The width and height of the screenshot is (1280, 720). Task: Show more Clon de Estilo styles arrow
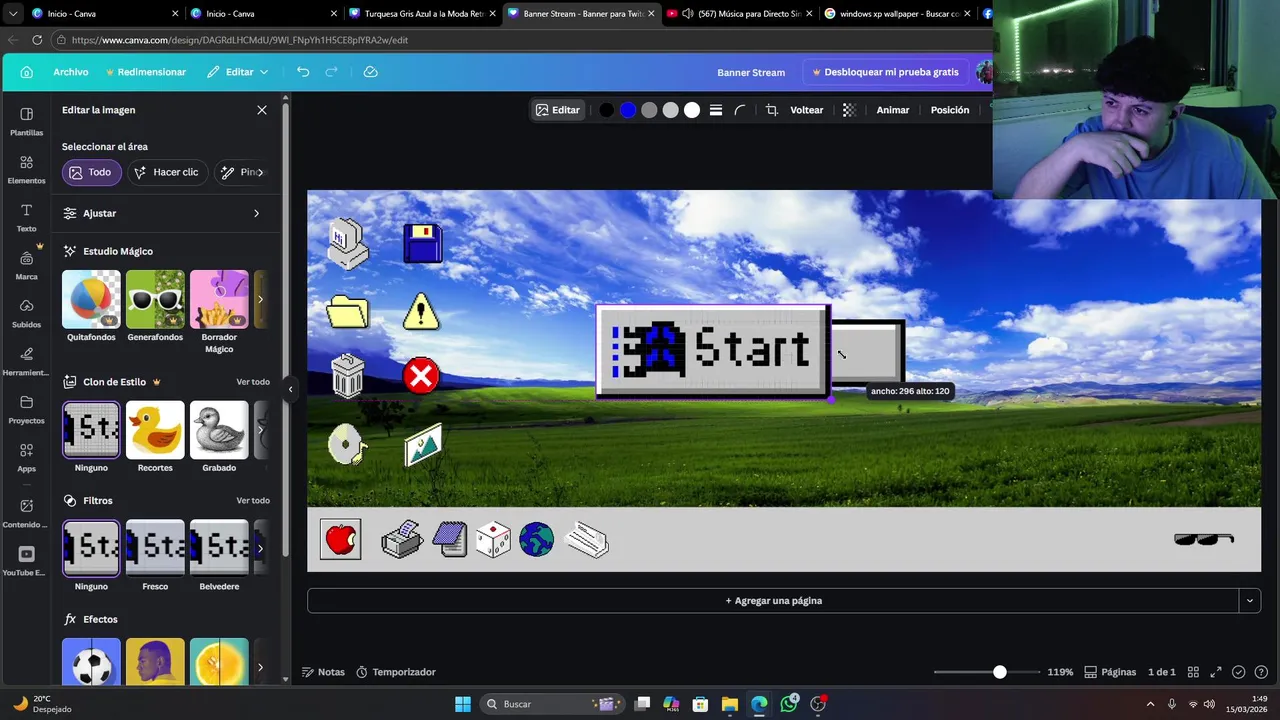[260, 430]
